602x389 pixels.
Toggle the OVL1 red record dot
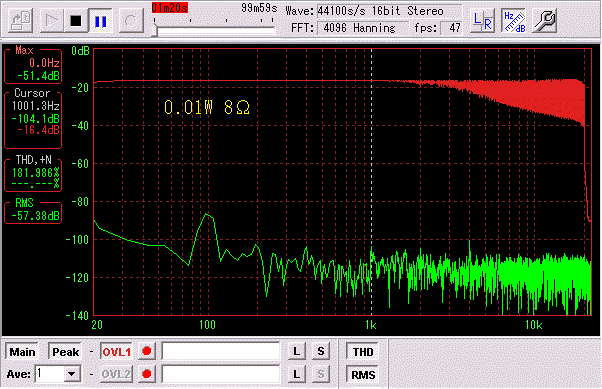(x=147, y=351)
